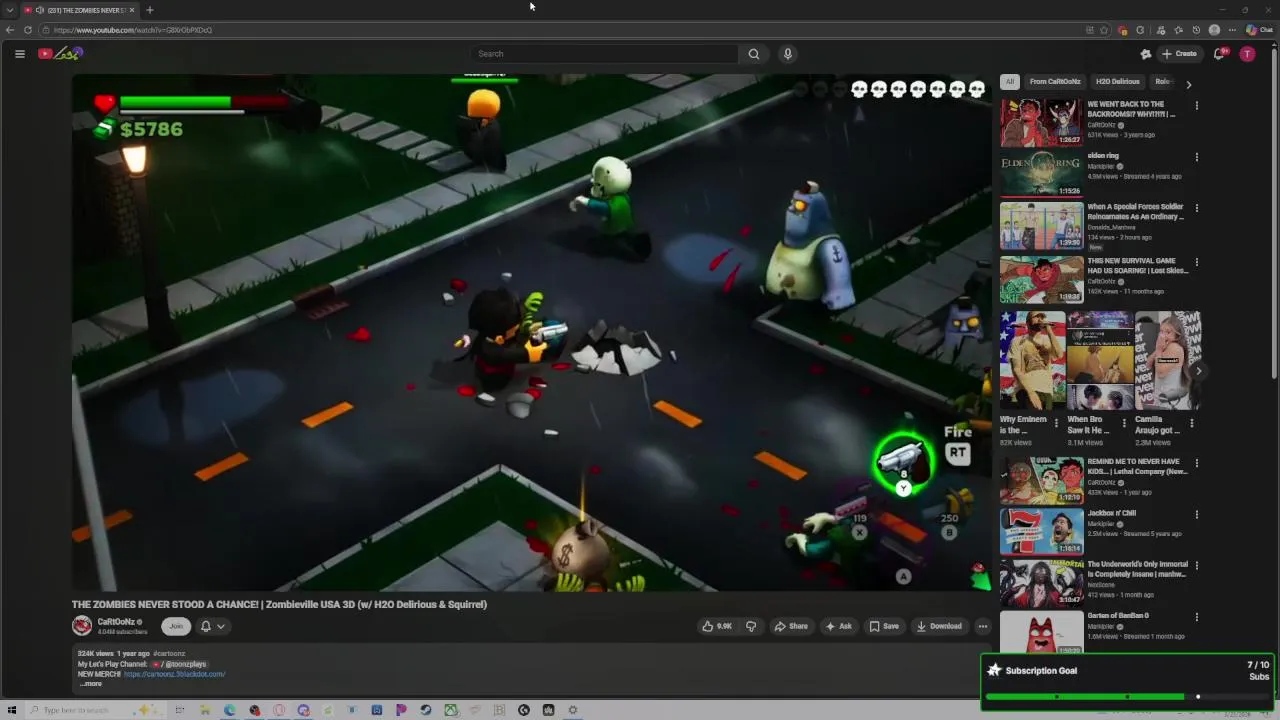Open the tab list dropdown arrow
Image resolution: width=1280 pixels, height=720 pixels.
[10, 10]
